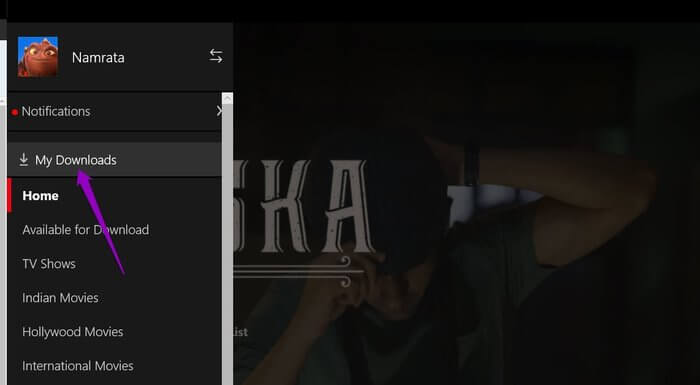This screenshot has height=385, width=700.
Task: Click the download arrow icon
Action: pyautogui.click(x=24, y=159)
